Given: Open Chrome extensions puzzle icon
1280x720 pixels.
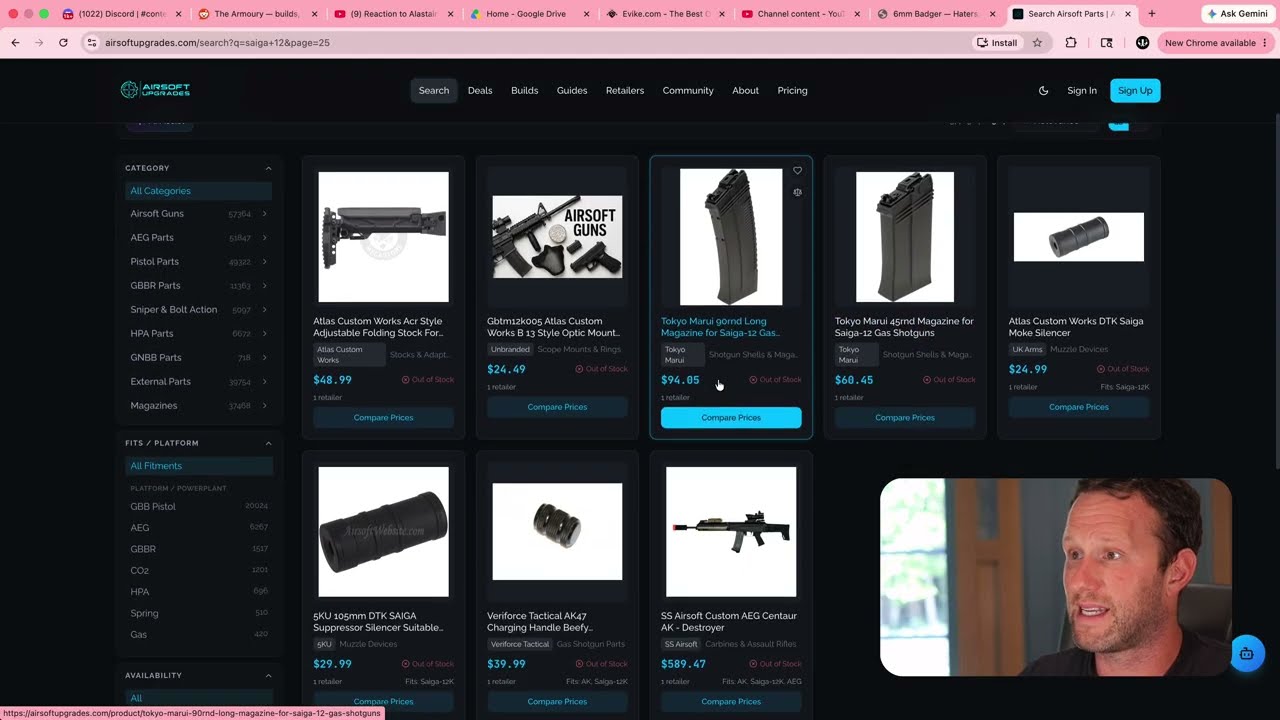Looking at the screenshot, I should [1071, 43].
